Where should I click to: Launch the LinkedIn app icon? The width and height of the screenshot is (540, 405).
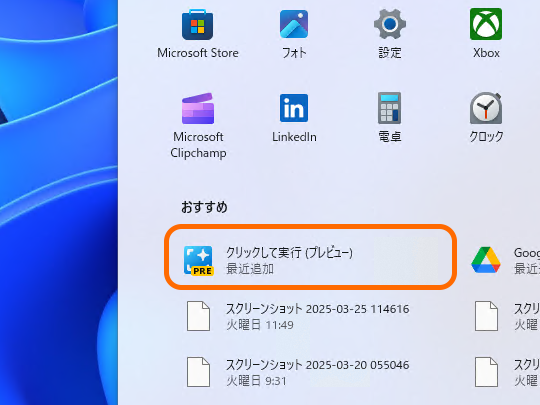point(294,108)
